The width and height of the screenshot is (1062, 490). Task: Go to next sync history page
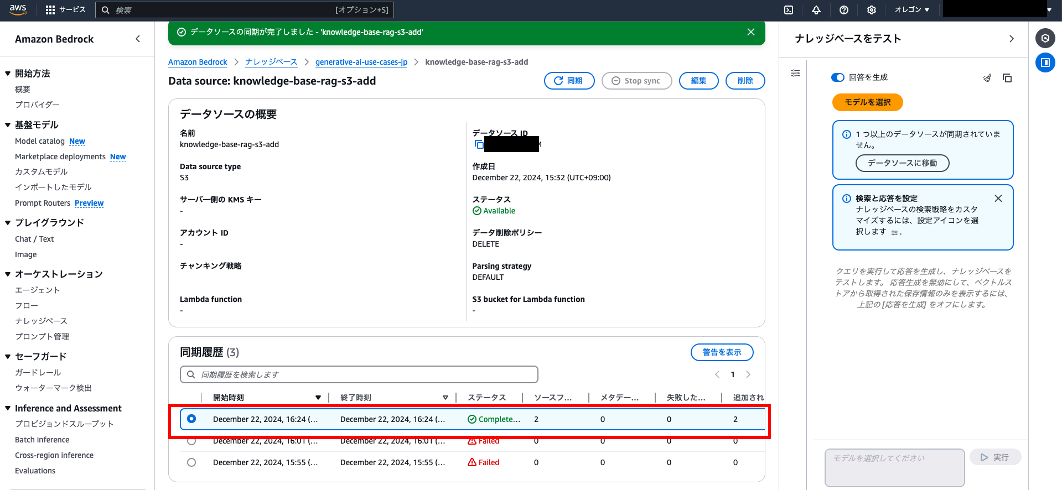pyautogui.click(x=748, y=374)
